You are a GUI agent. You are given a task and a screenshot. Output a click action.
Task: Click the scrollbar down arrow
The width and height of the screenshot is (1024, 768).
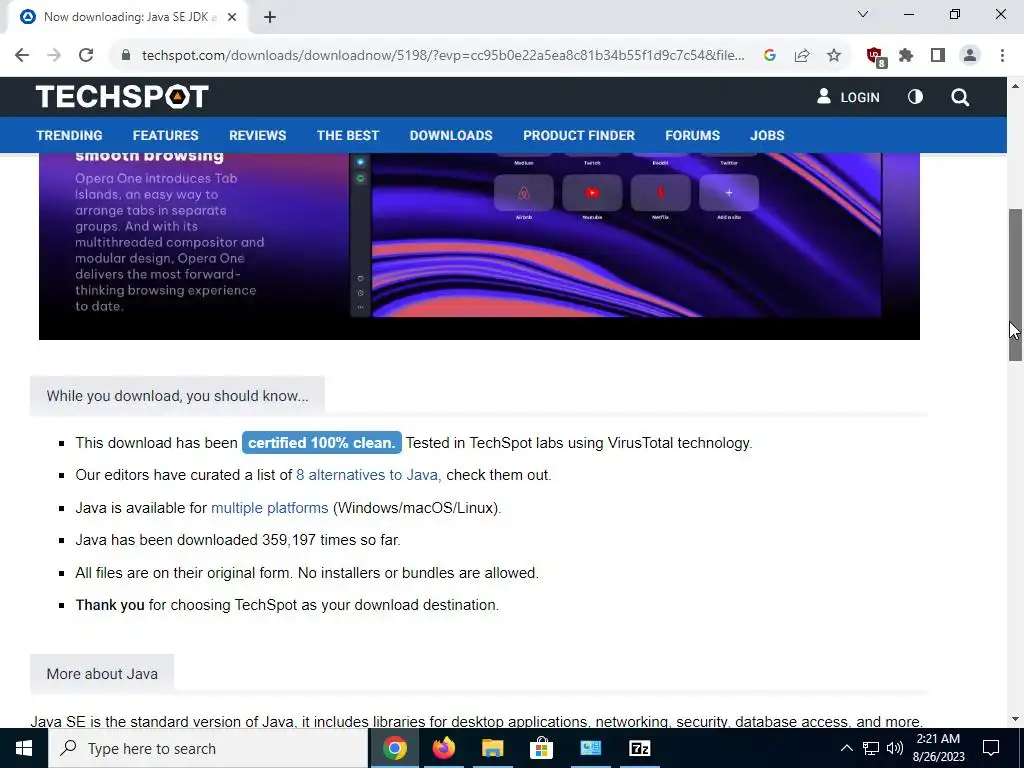pos(1015,719)
